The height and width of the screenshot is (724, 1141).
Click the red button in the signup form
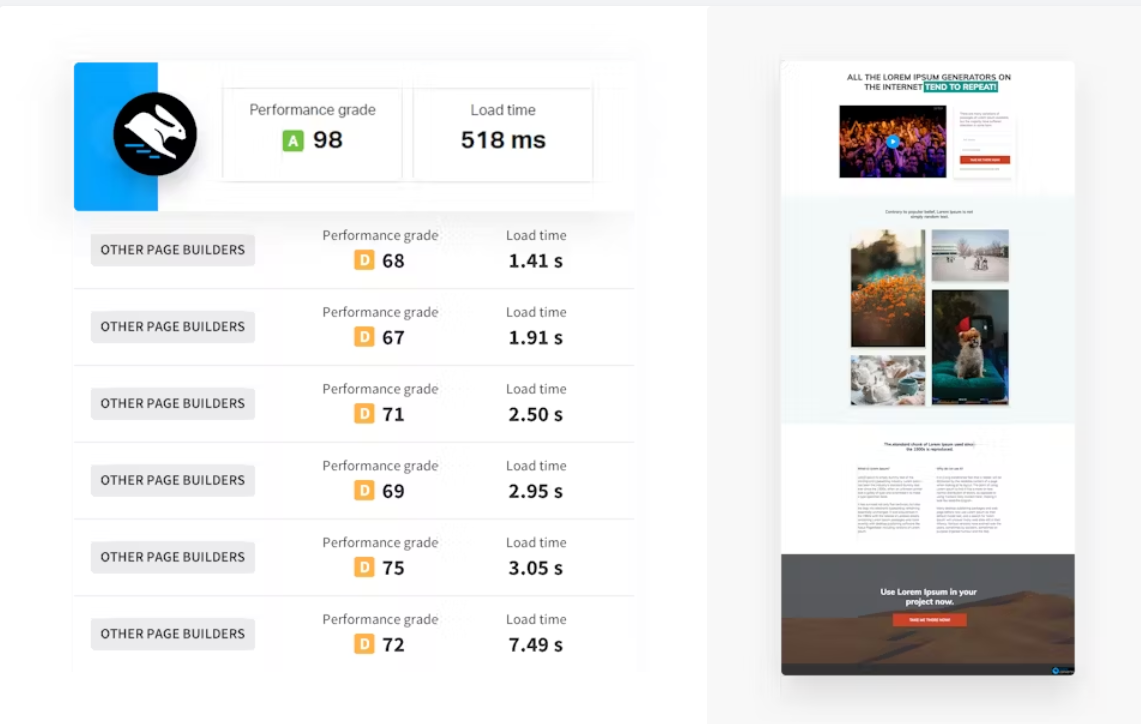984,160
